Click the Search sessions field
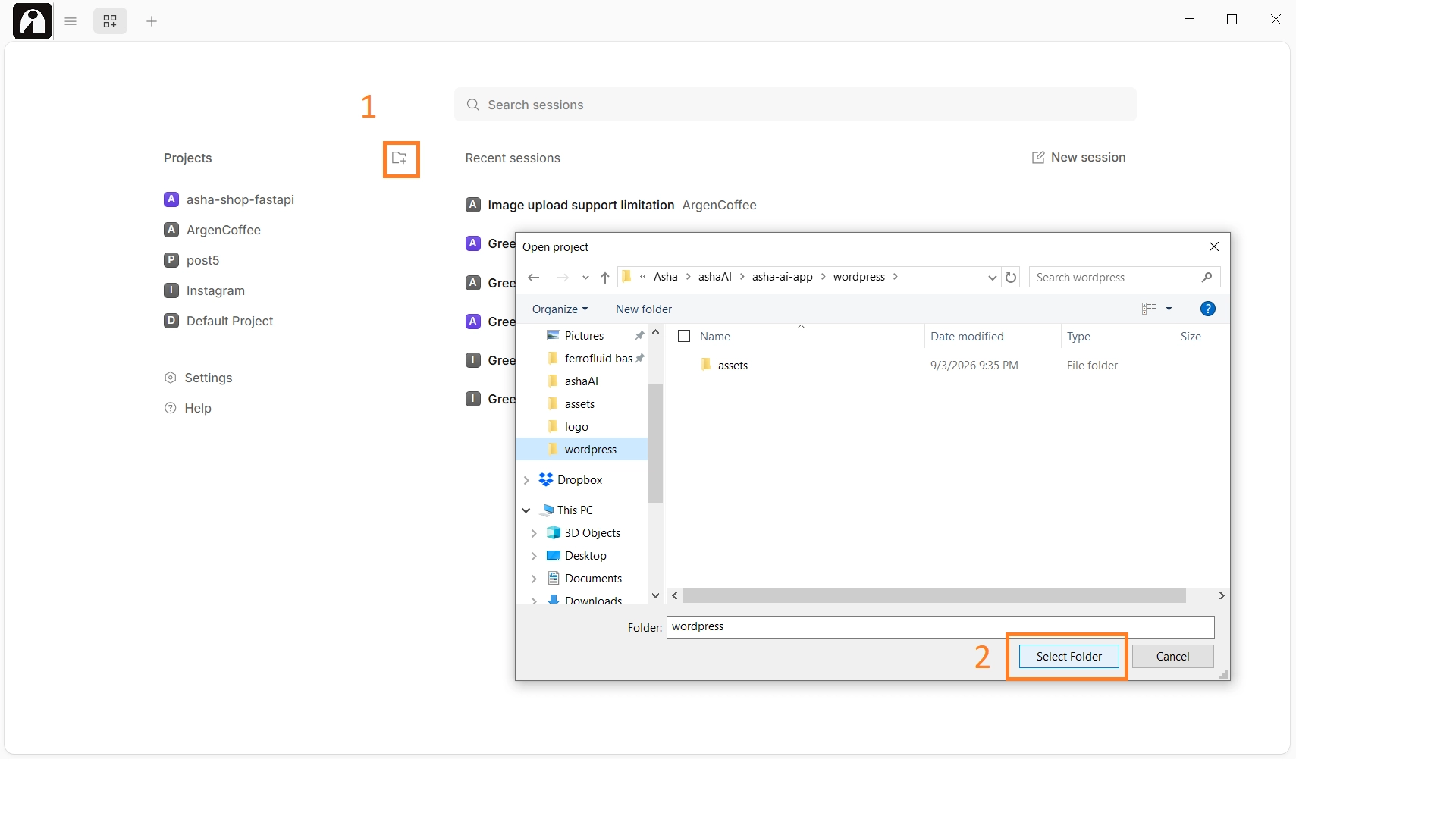Viewport: 1456px width, 819px height. 795,105
